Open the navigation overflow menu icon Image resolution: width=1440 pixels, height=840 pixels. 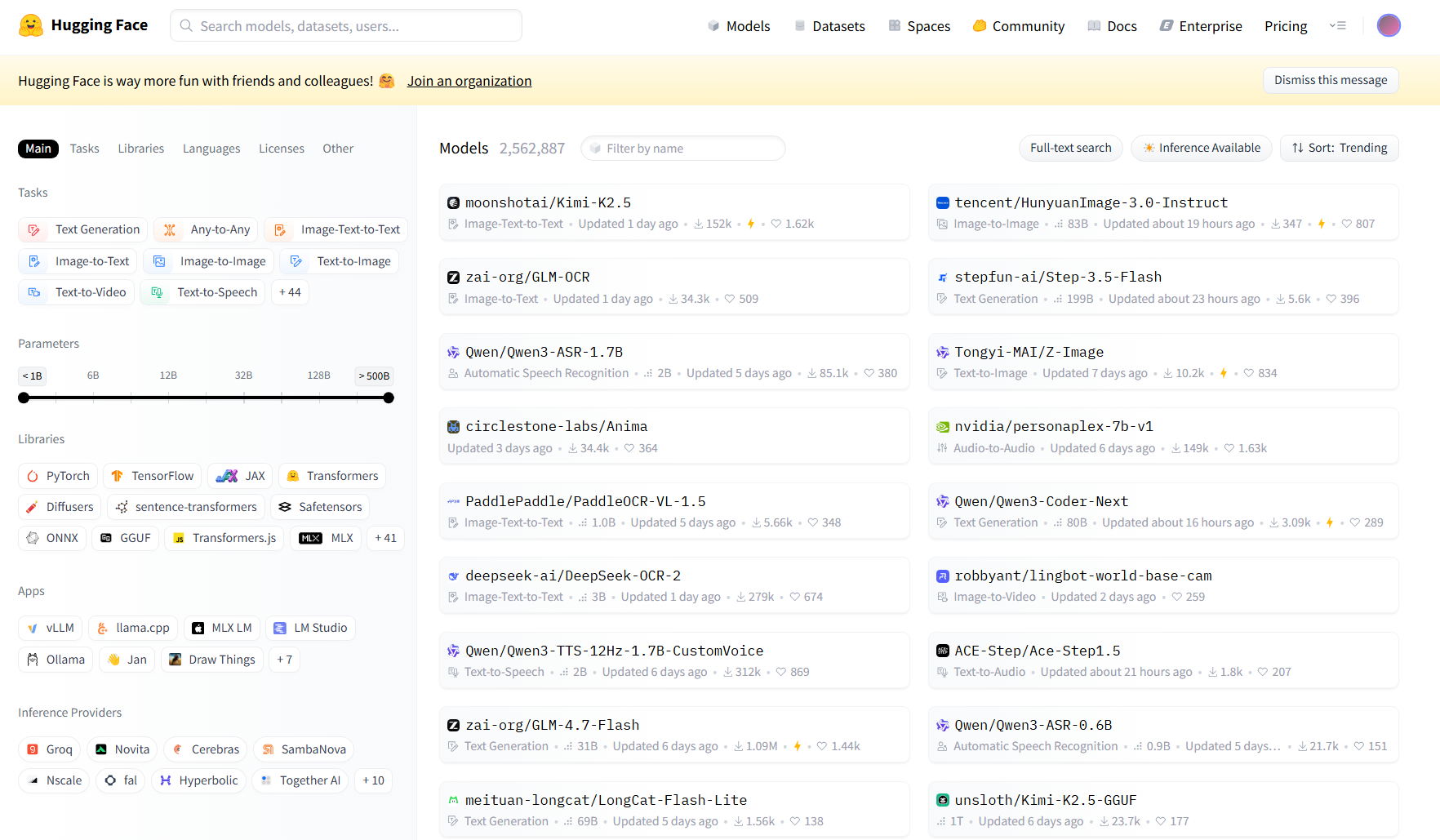coord(1337,25)
